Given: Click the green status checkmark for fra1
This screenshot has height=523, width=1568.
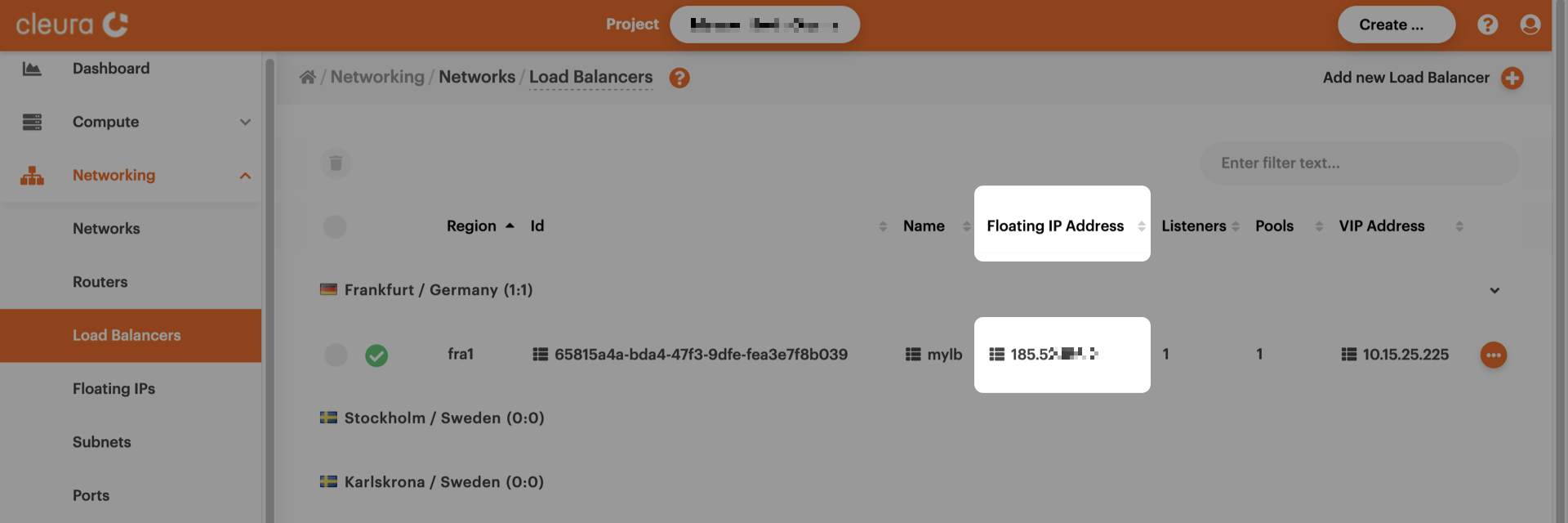Looking at the screenshot, I should pyautogui.click(x=376, y=355).
